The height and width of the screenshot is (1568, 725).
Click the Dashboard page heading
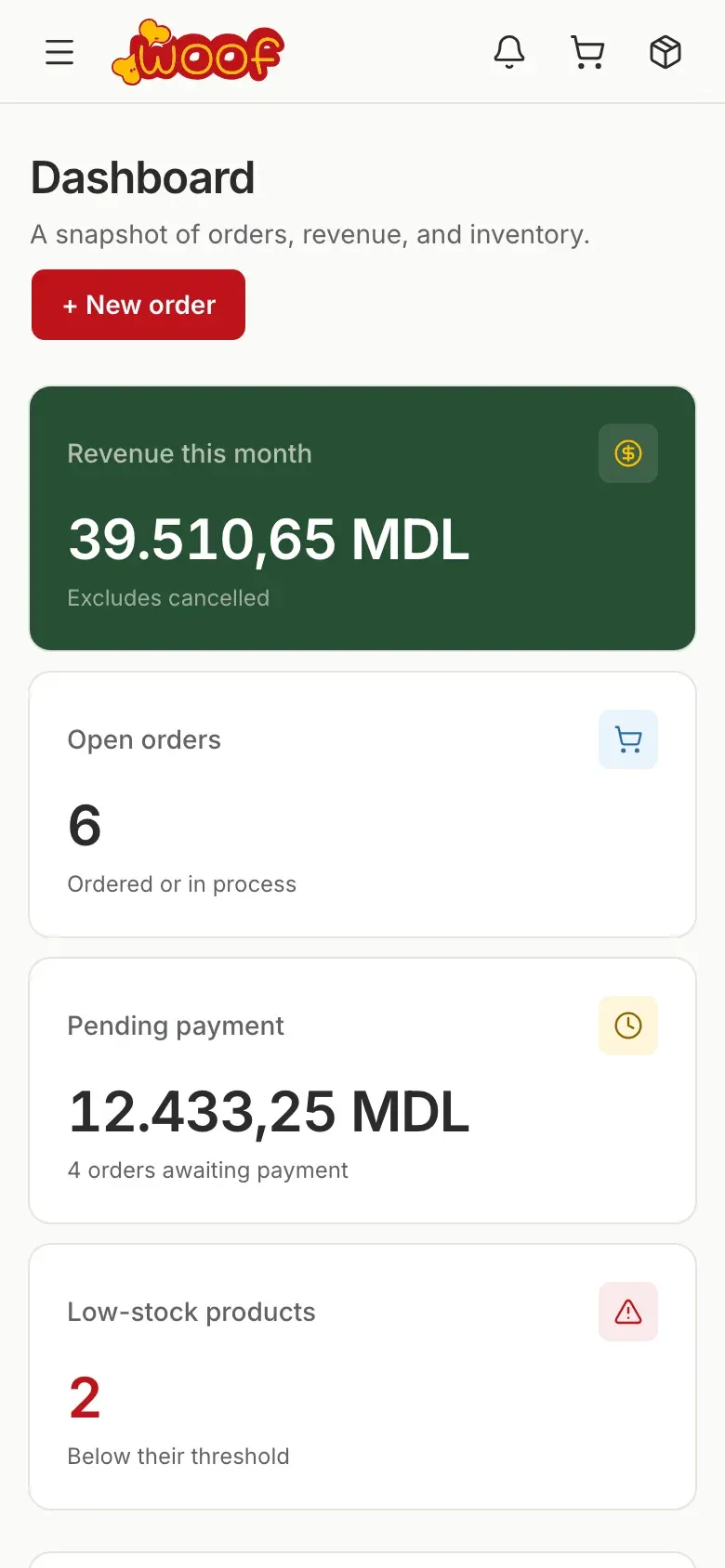pyautogui.click(x=143, y=177)
